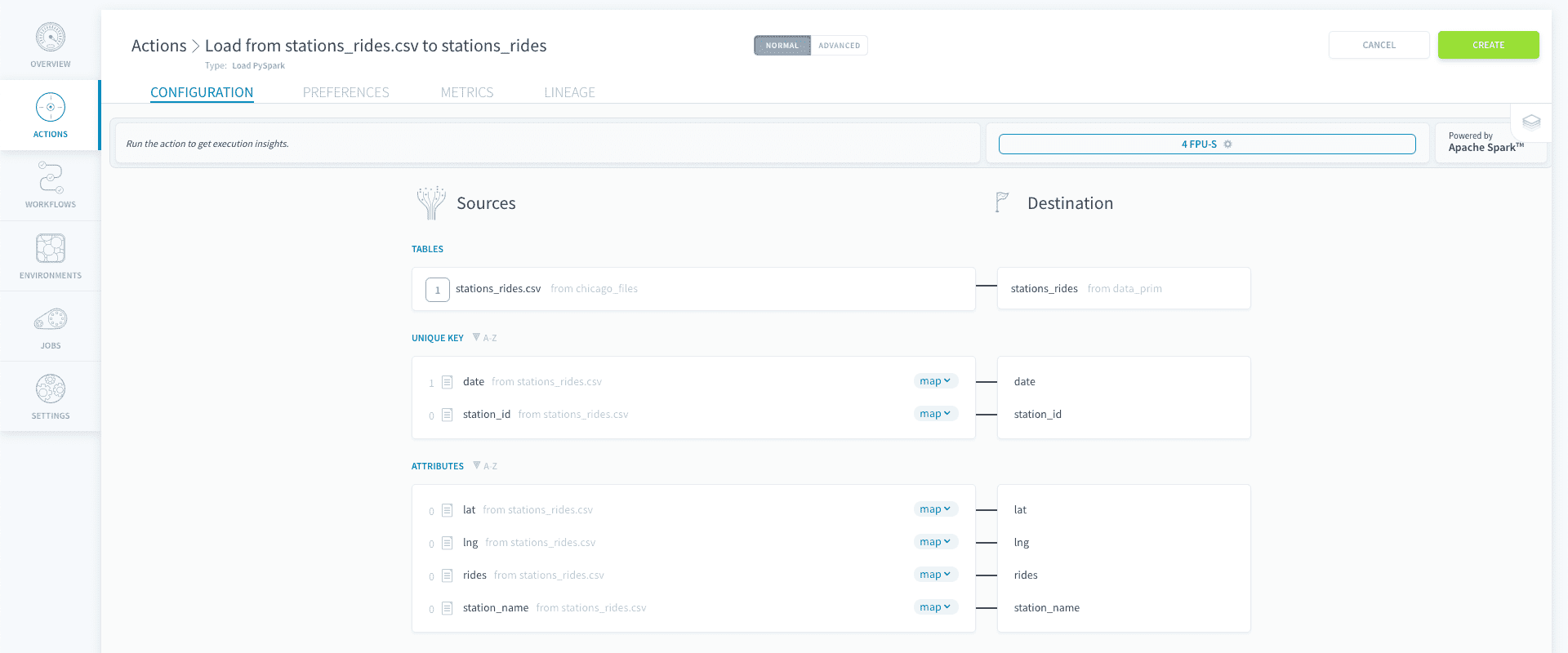Click the TABLES section heading
The image size is (1568, 653).
pos(427,249)
